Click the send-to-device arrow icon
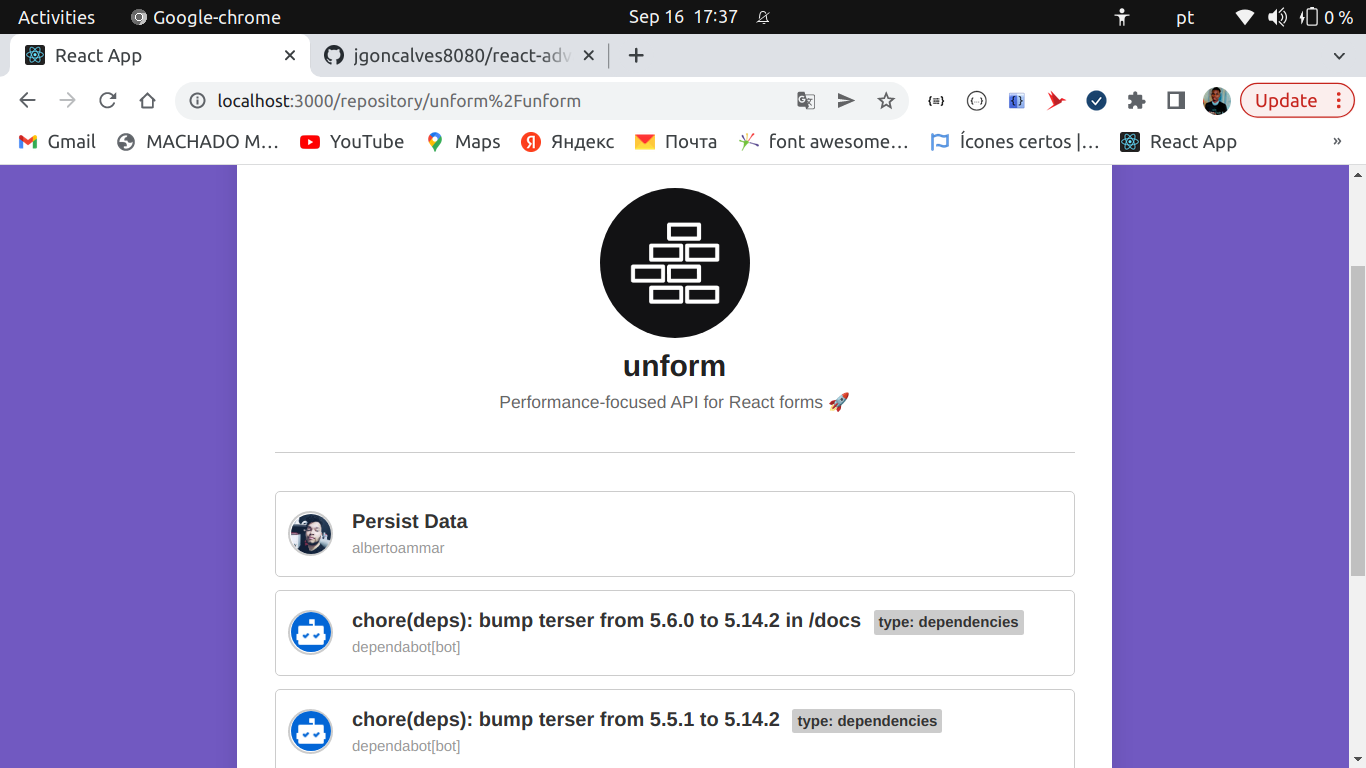 click(846, 101)
